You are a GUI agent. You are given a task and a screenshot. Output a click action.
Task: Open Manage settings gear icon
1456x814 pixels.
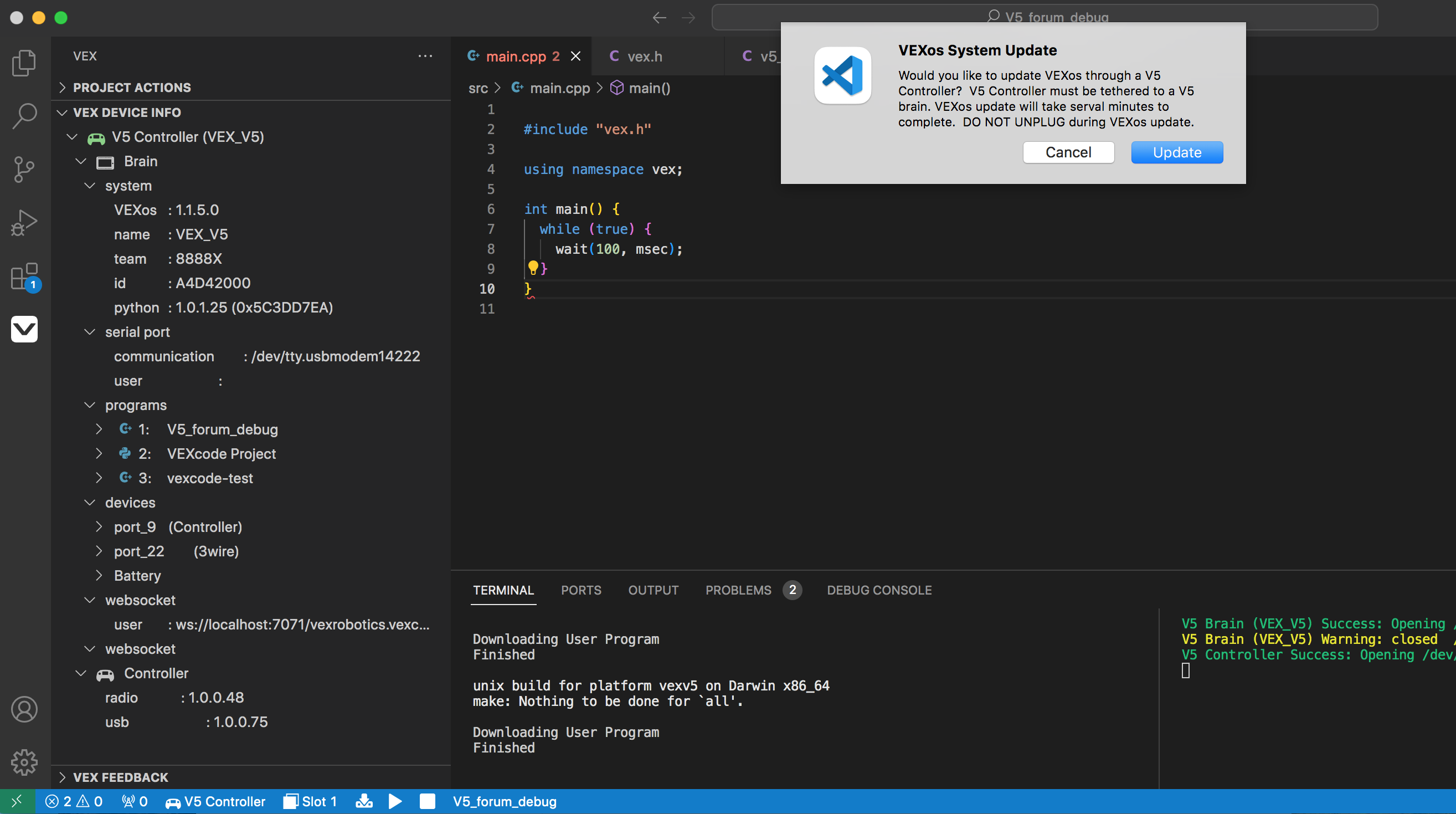[x=24, y=762]
